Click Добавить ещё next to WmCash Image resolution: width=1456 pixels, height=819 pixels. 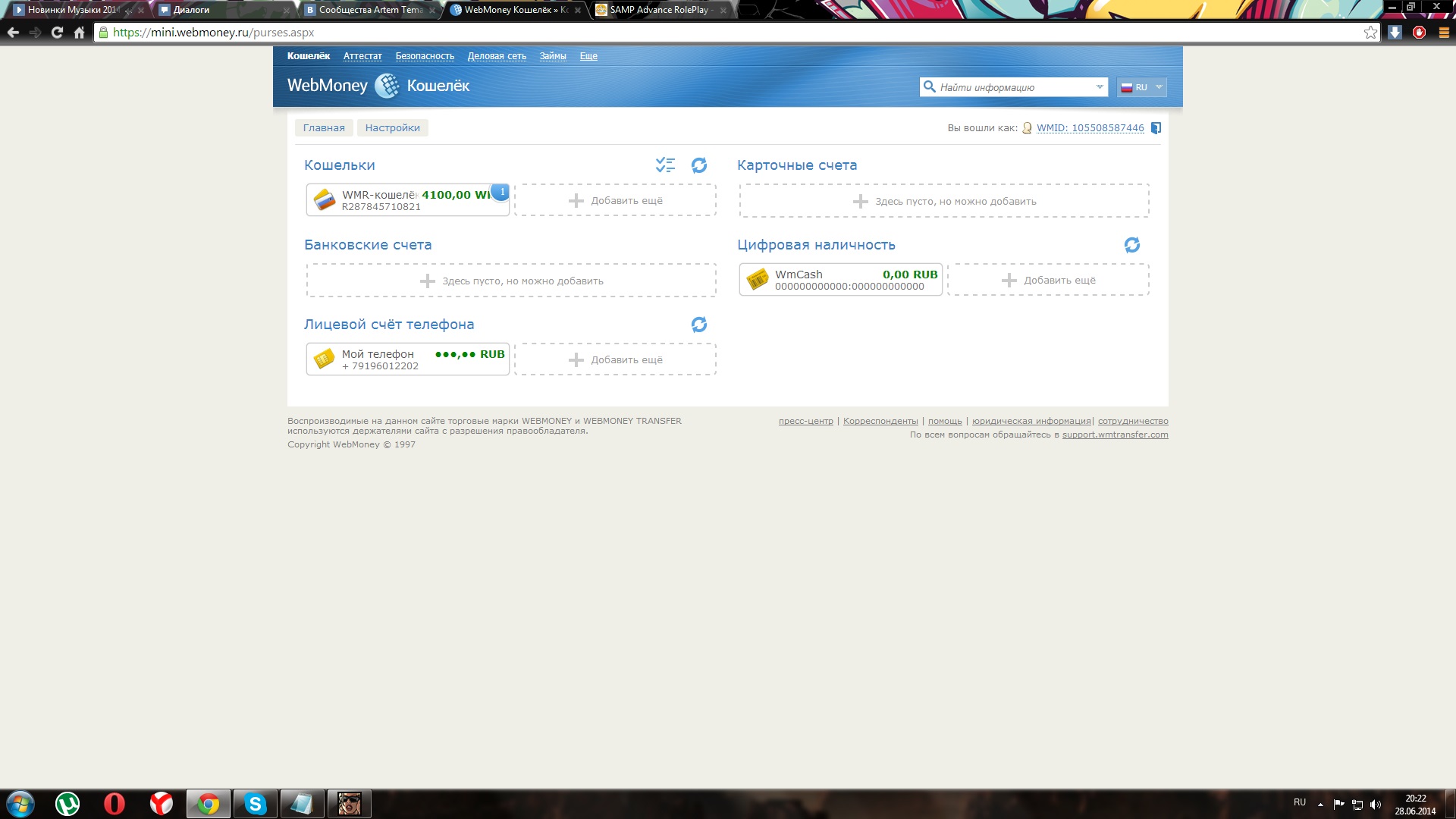[x=1048, y=280]
